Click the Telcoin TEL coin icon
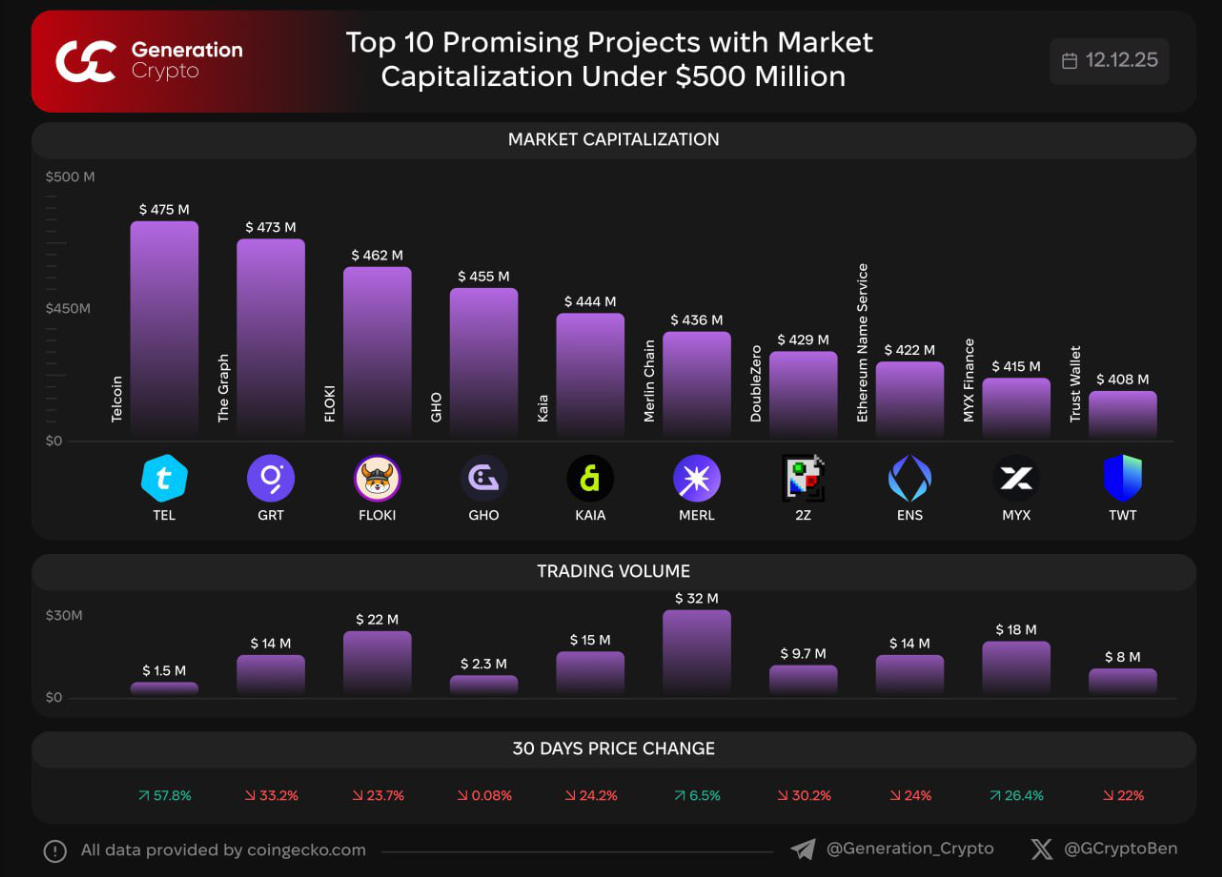This screenshot has width=1222, height=877. tap(164, 478)
